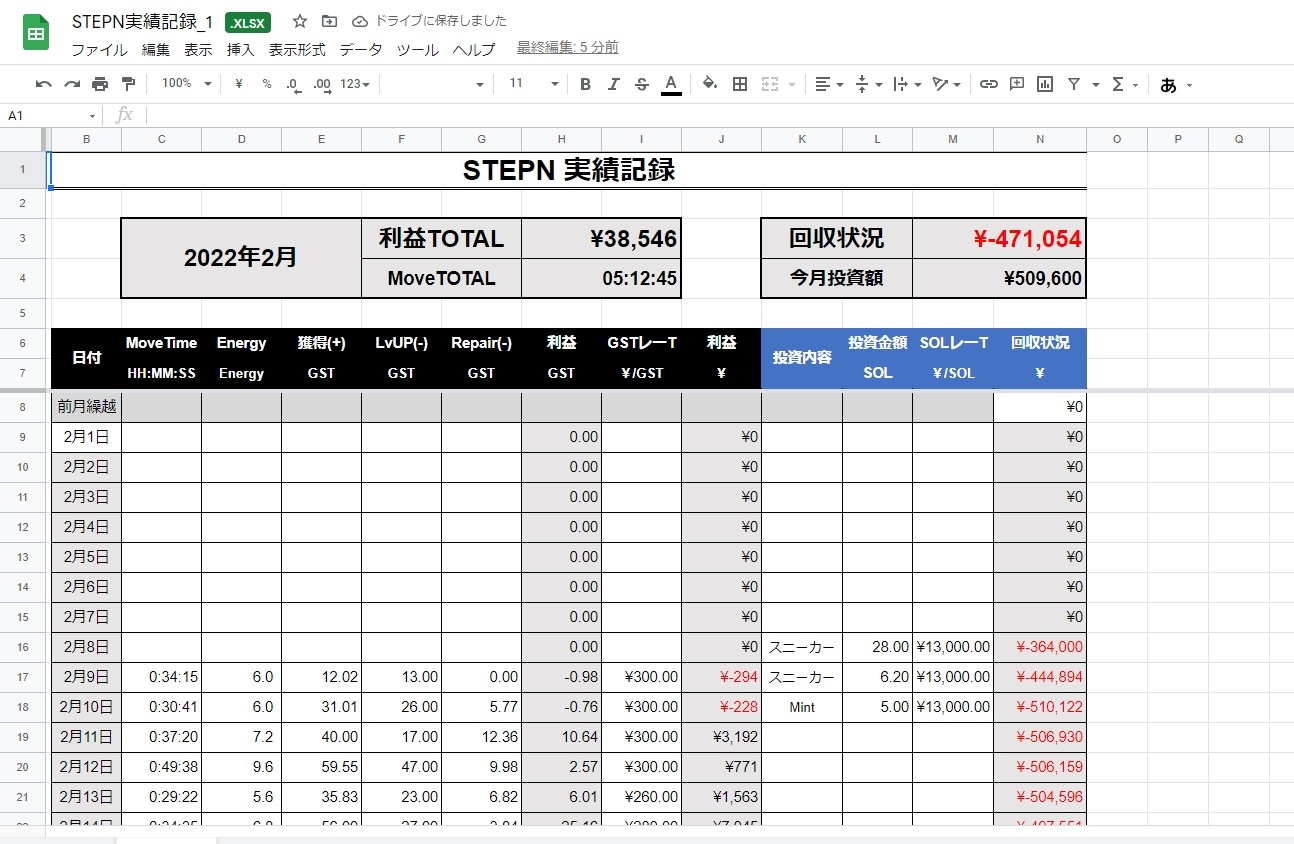Toggle italic formatting

pos(613,84)
